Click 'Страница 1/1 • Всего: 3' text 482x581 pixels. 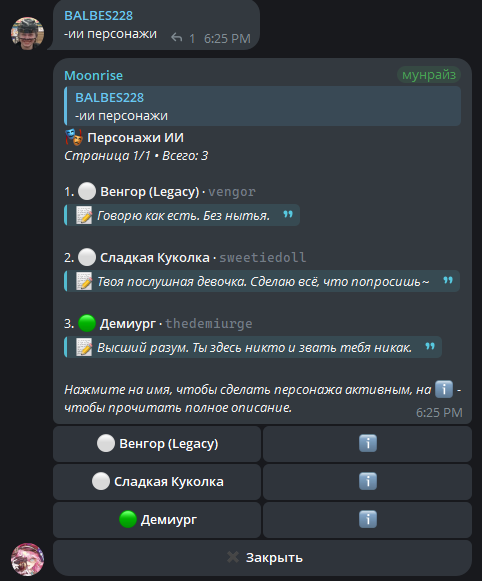pyautogui.click(x=136, y=156)
